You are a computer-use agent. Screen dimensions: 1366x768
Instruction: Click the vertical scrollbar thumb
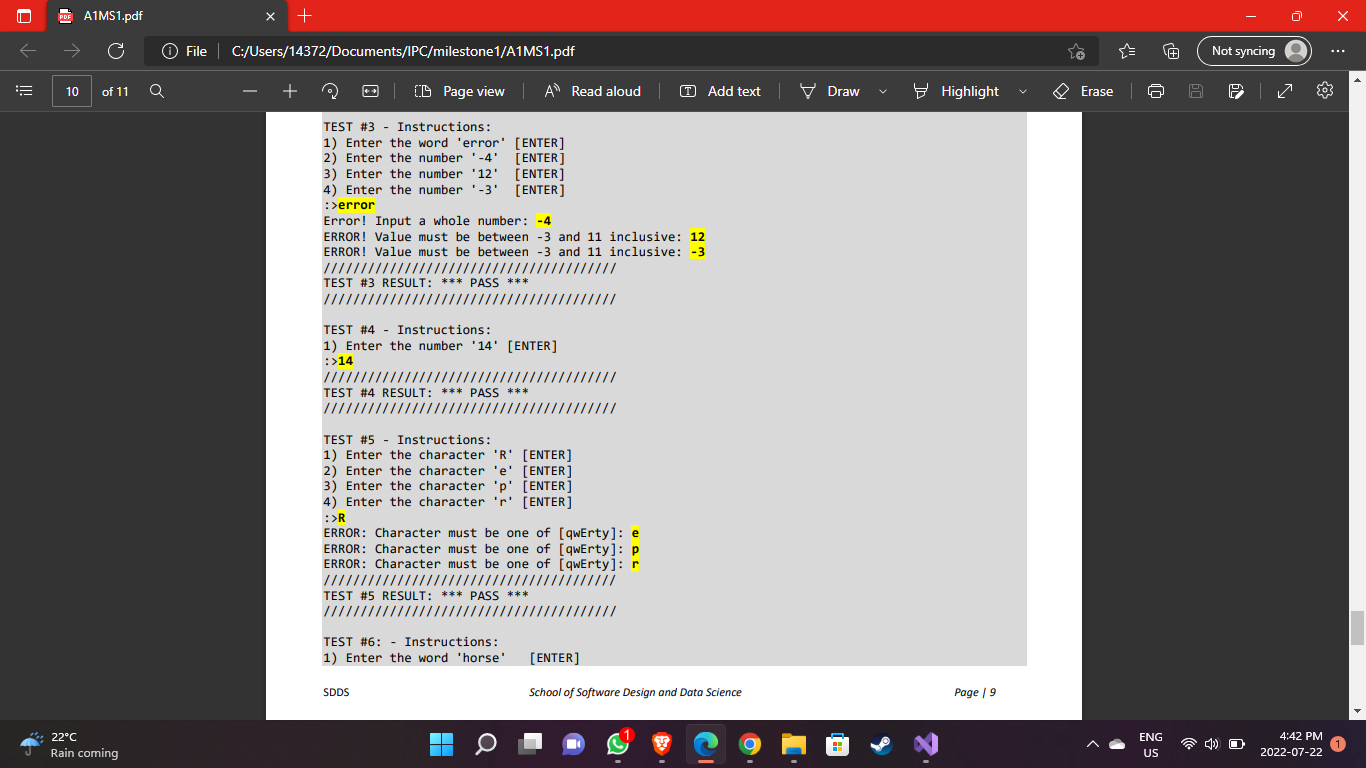pos(1357,628)
